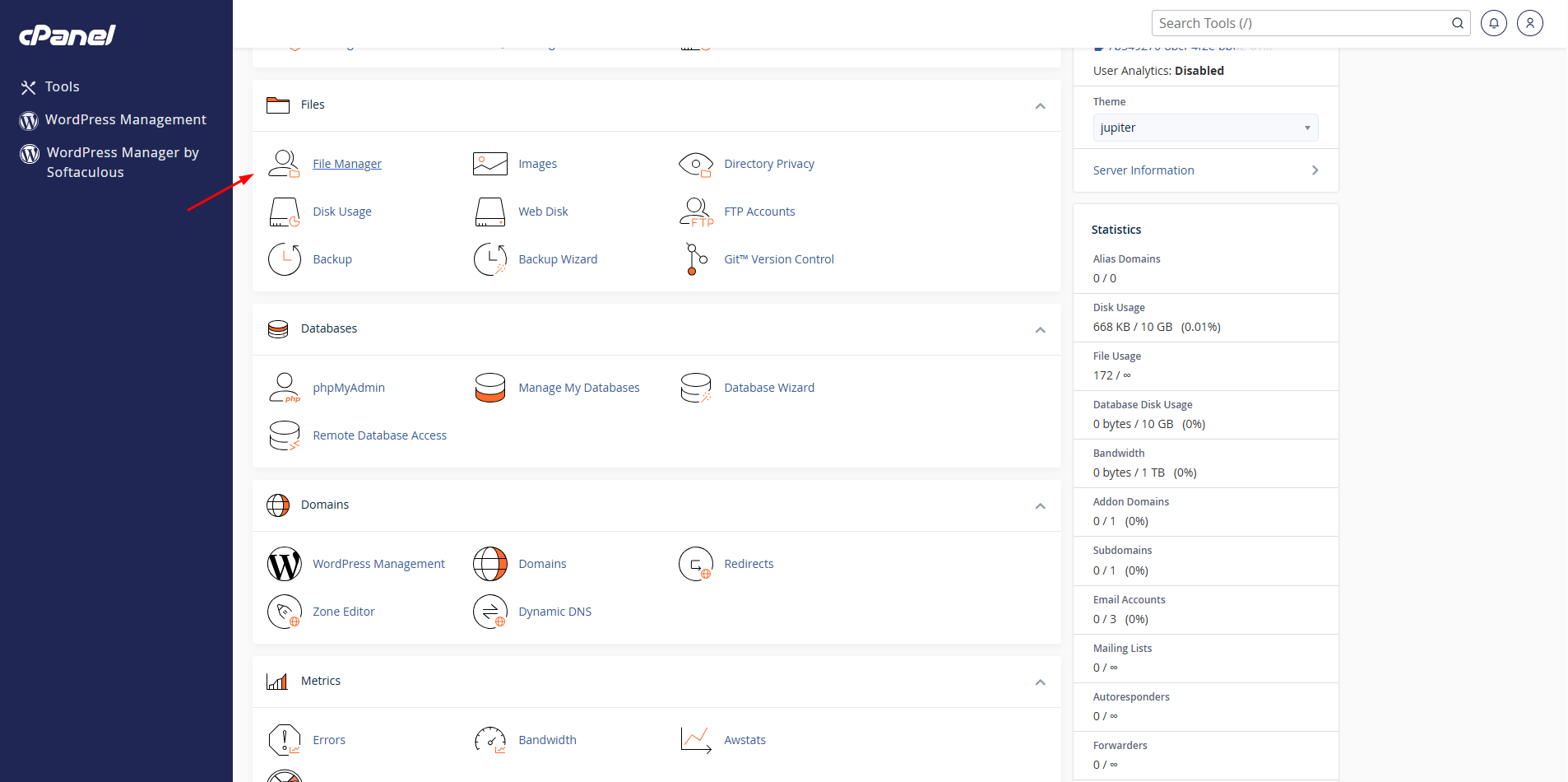Open the Images link
This screenshot has width=1568, height=782.
pyautogui.click(x=538, y=164)
